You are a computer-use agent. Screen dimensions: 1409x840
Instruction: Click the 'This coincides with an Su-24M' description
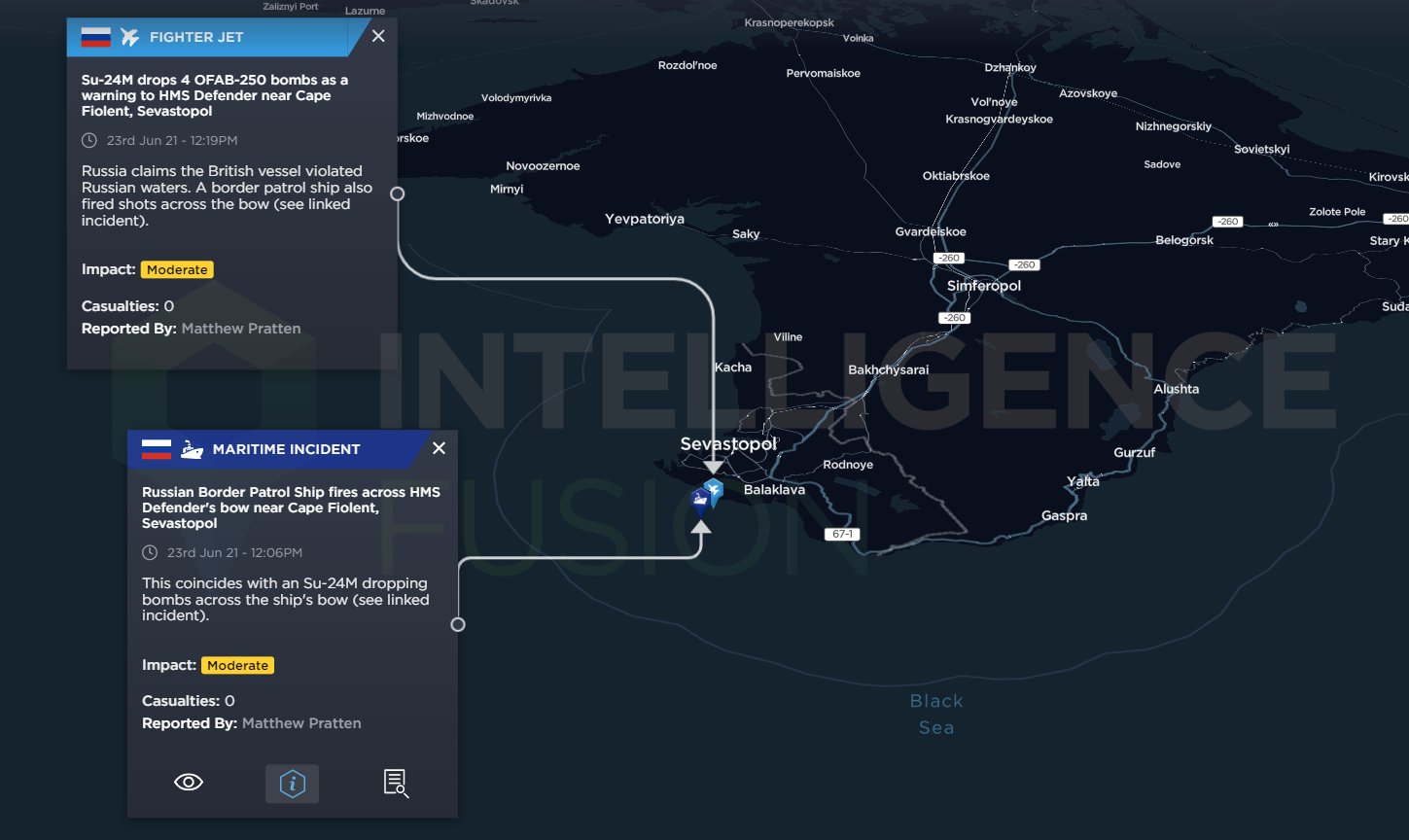coord(286,599)
